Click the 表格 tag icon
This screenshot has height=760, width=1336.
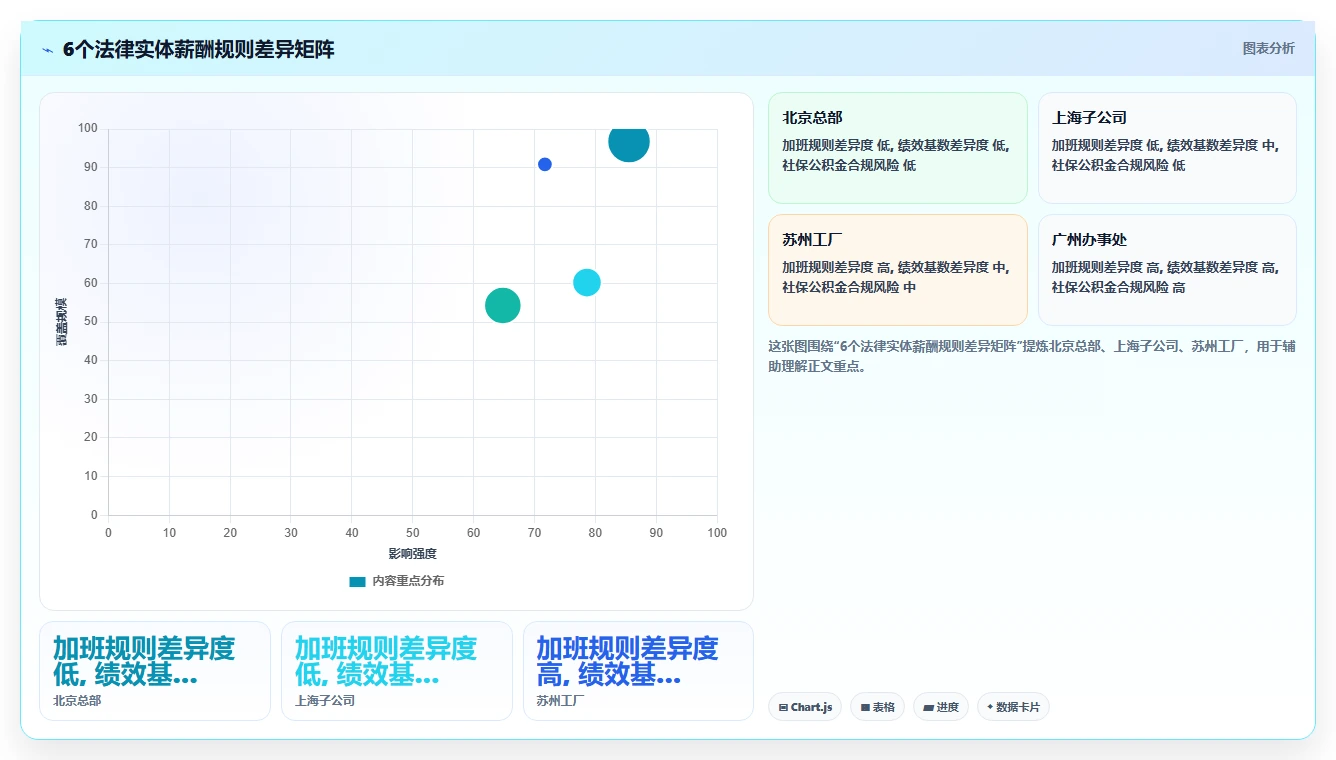[x=866, y=707]
